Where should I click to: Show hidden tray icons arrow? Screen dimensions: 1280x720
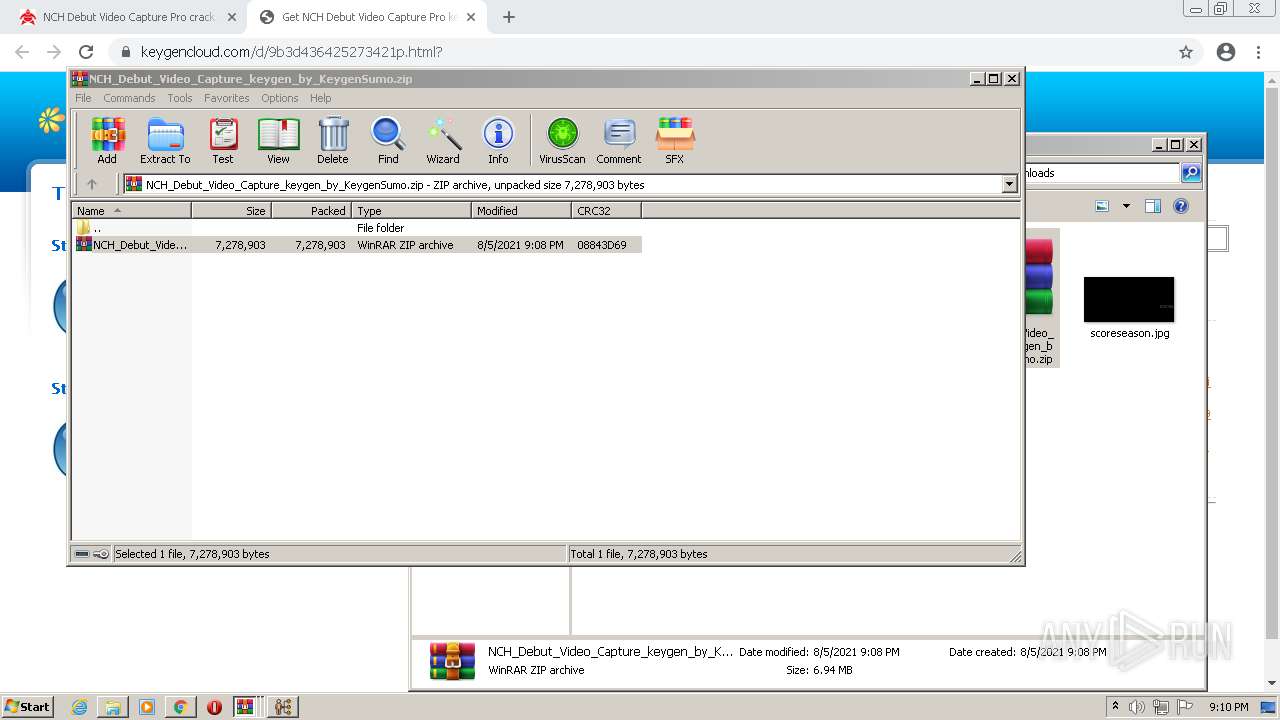tap(1115, 707)
